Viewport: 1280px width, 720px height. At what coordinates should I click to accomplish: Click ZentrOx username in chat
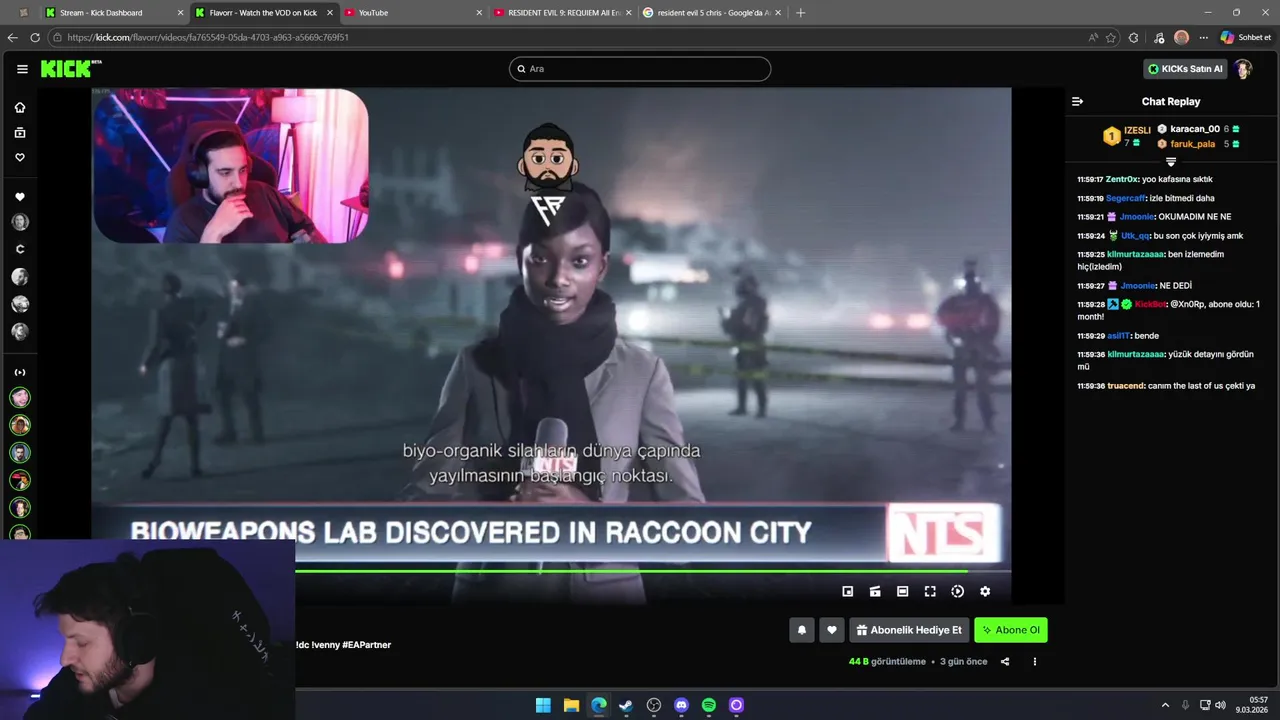click(1122, 179)
